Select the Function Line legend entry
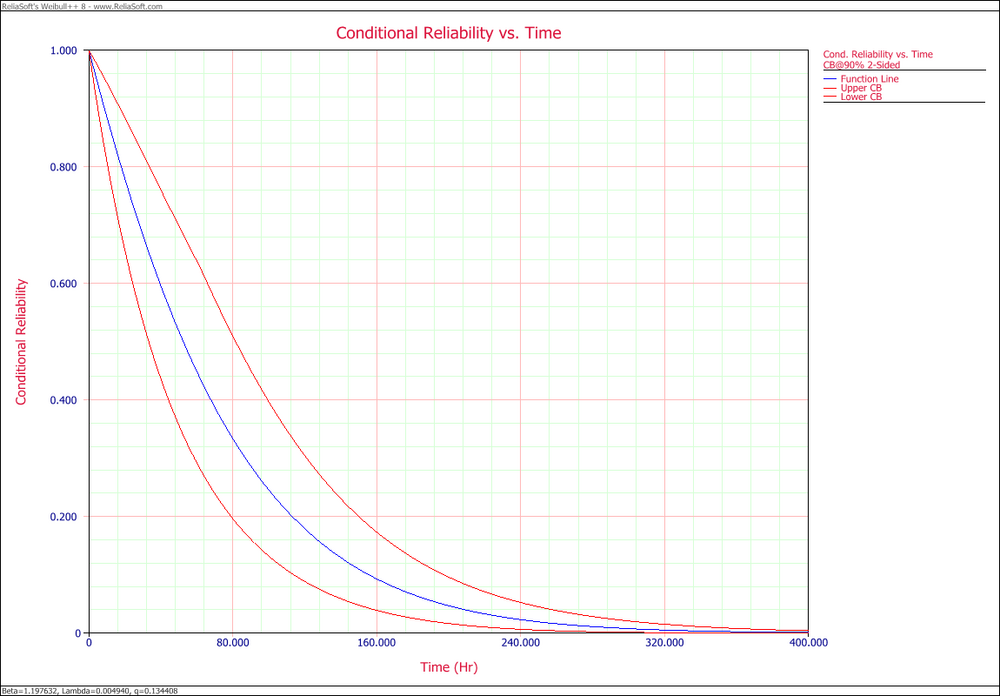 [869, 78]
